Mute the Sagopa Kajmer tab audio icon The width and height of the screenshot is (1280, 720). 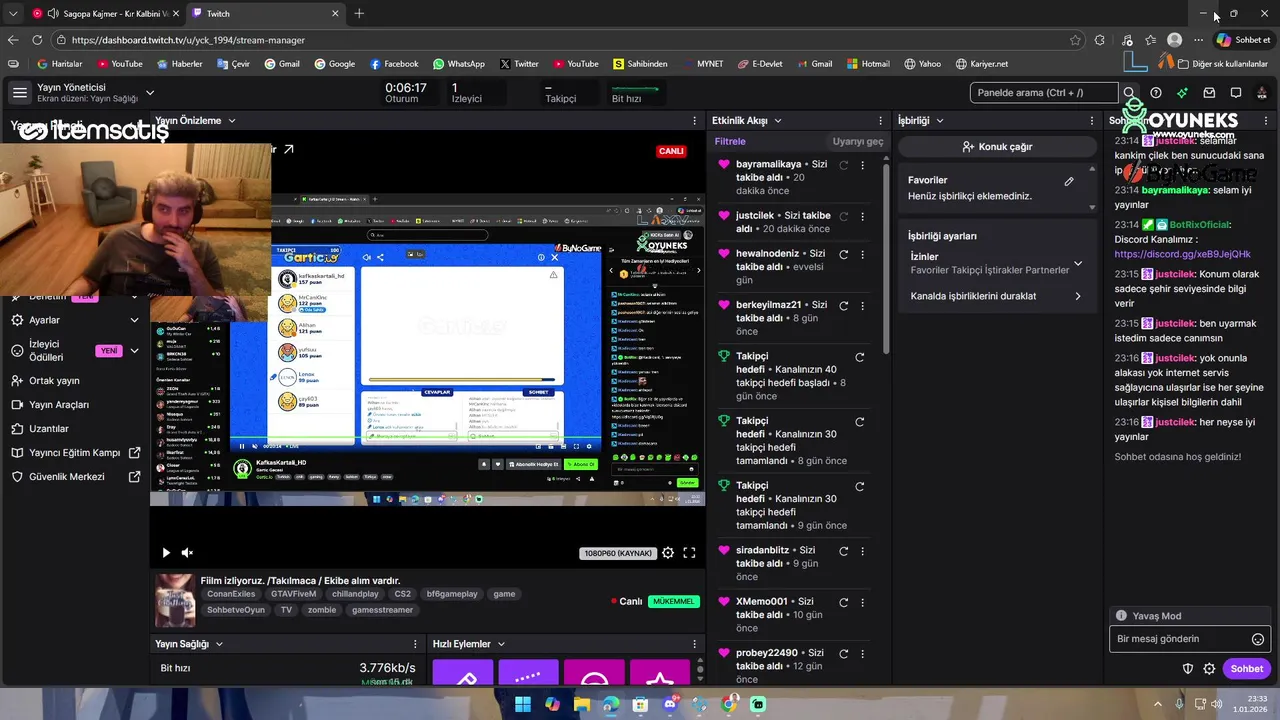(52, 13)
